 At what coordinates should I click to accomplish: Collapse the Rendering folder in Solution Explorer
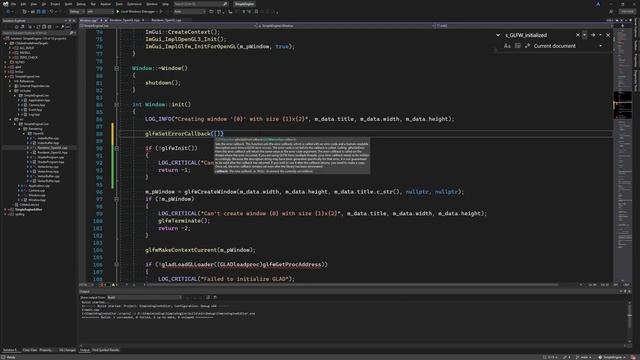pos(19,129)
